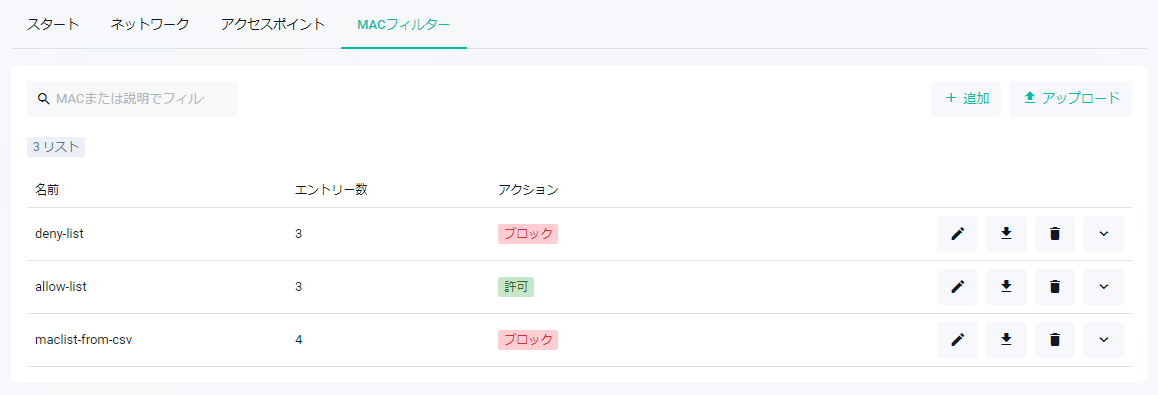Expand the maclist-from-csv row chevron

(x=1103, y=340)
